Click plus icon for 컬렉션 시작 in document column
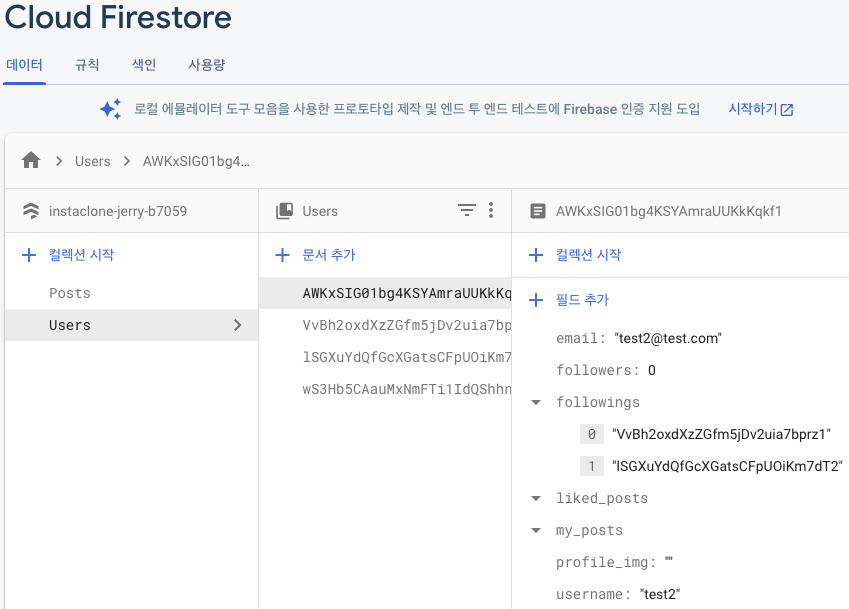This screenshot has width=849, height=609. [536, 255]
